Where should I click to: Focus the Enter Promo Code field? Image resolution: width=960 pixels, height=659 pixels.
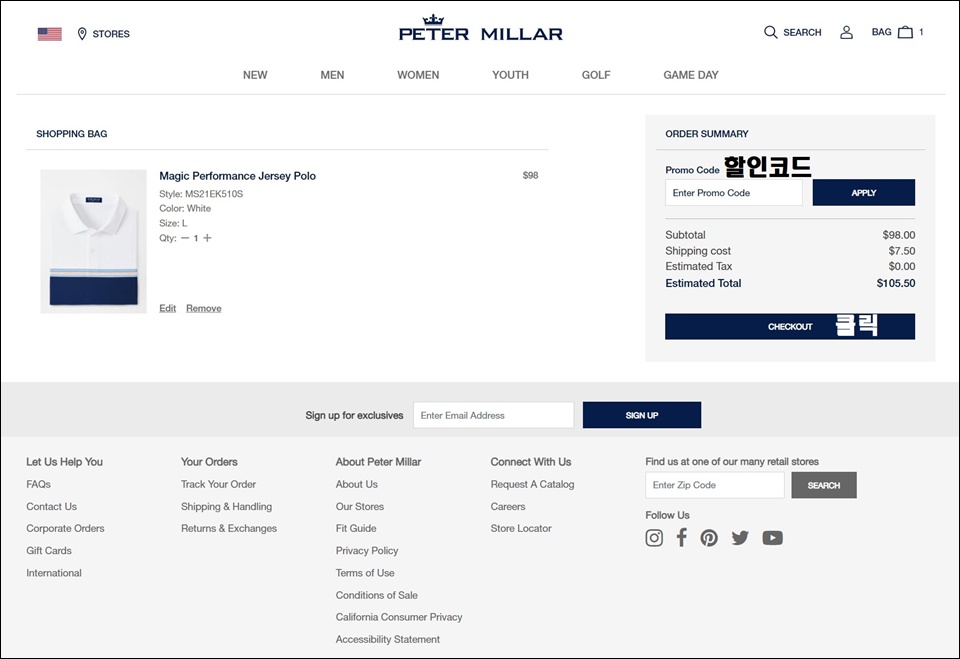click(x=733, y=193)
